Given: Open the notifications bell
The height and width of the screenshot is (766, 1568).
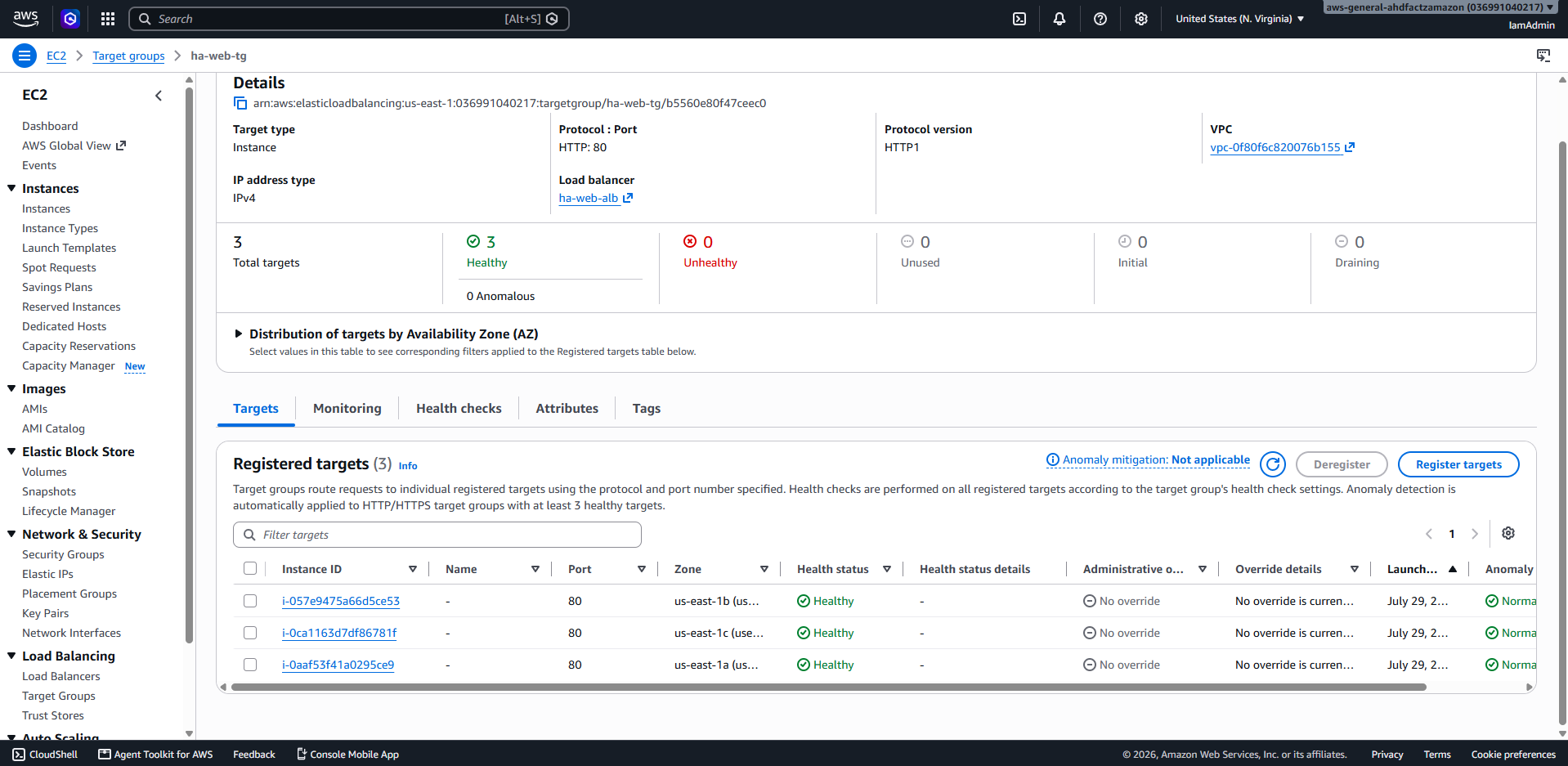Looking at the screenshot, I should [x=1060, y=19].
